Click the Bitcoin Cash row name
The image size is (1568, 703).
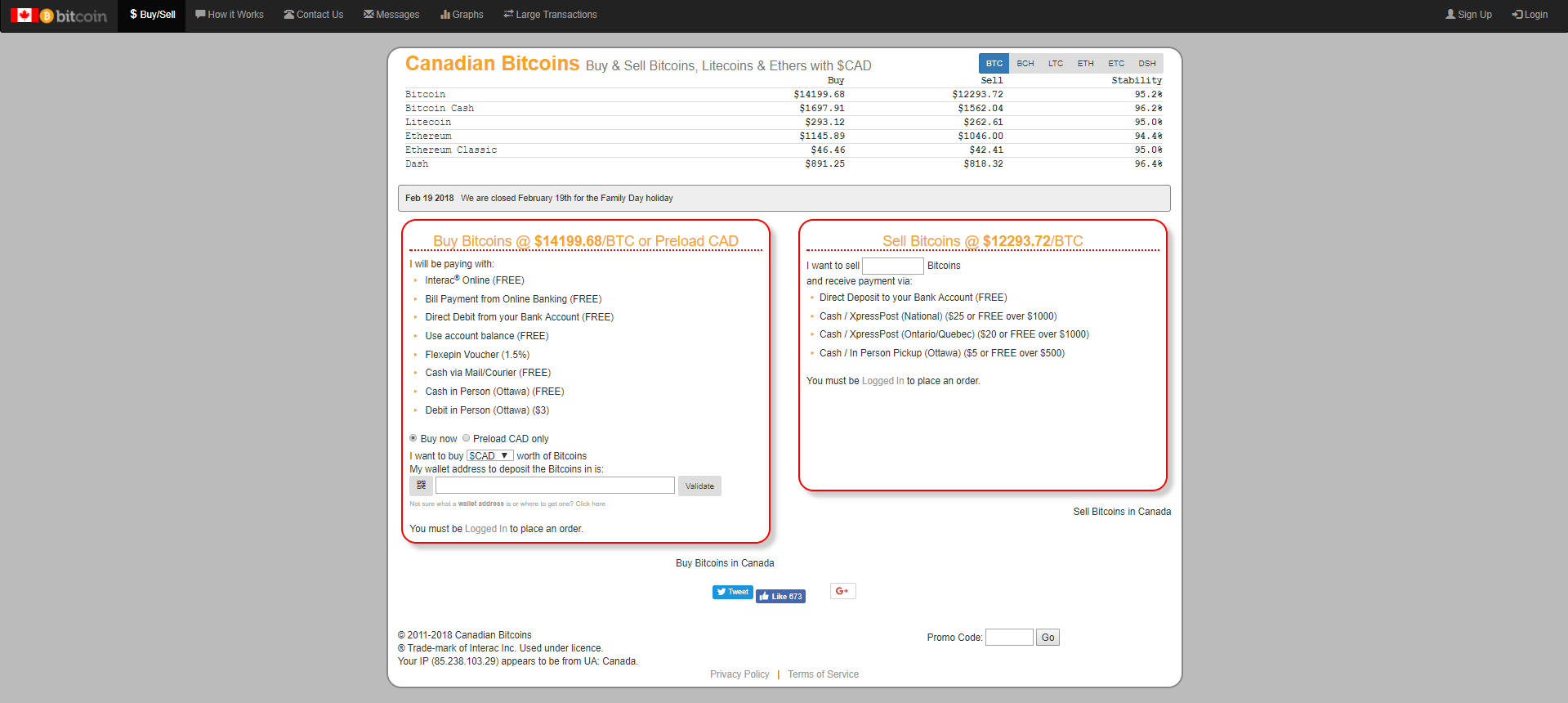pyautogui.click(x=440, y=109)
